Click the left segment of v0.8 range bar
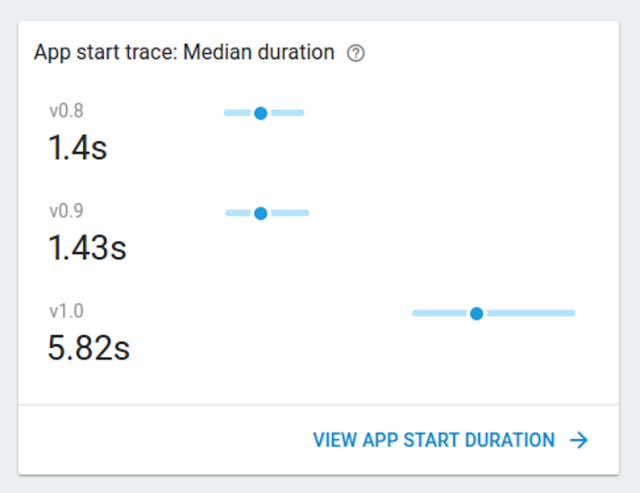 pos(238,113)
